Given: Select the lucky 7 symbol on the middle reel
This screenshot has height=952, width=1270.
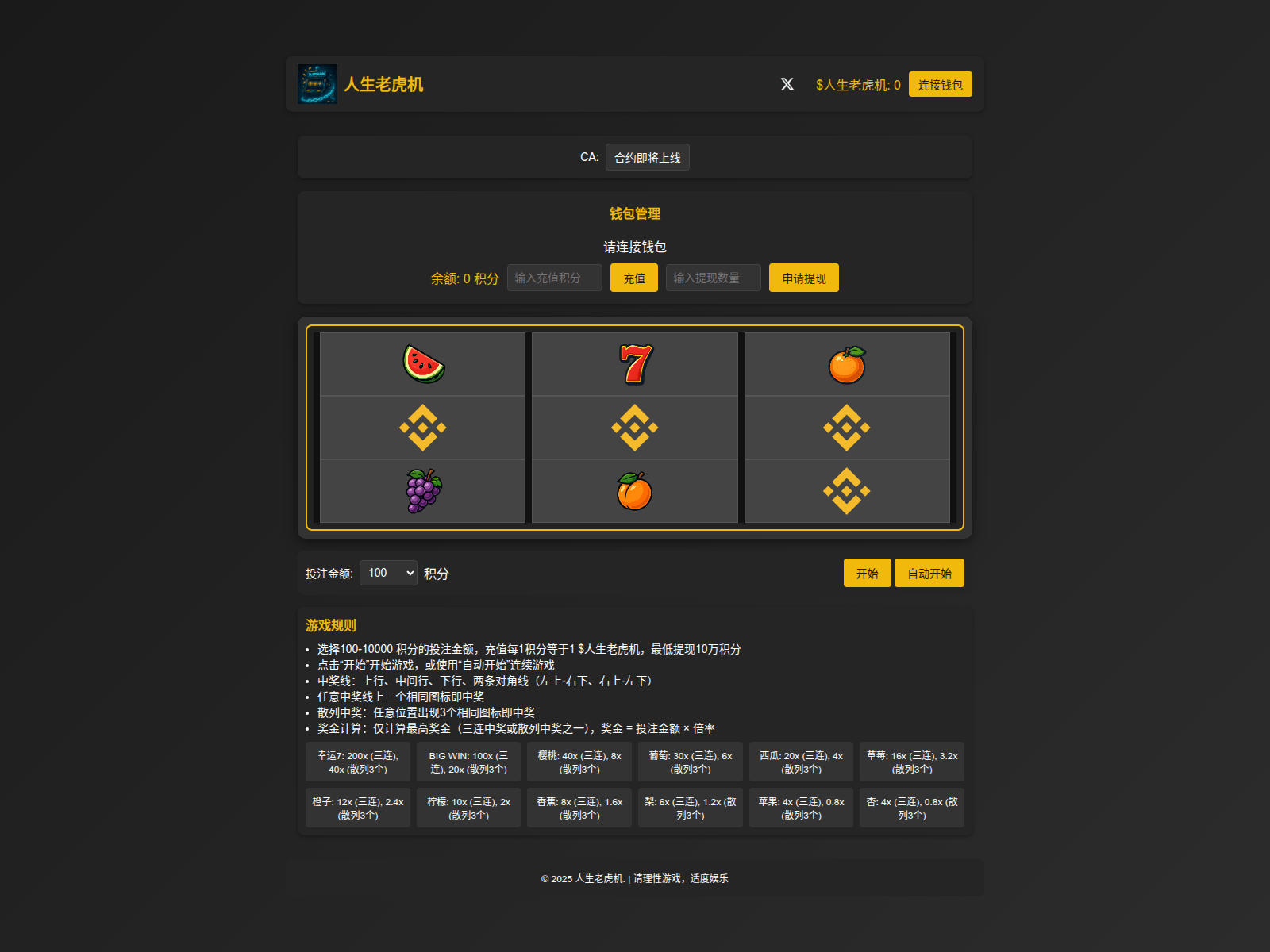Looking at the screenshot, I should tap(635, 363).
